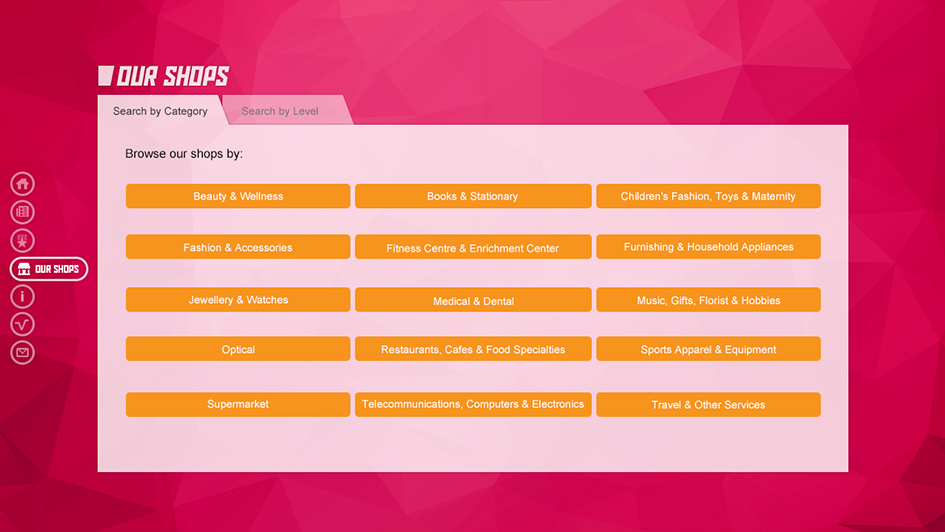Open Fitness Centre & Enrichment Center
Viewport: 945px width, 532px height.
coord(473,247)
